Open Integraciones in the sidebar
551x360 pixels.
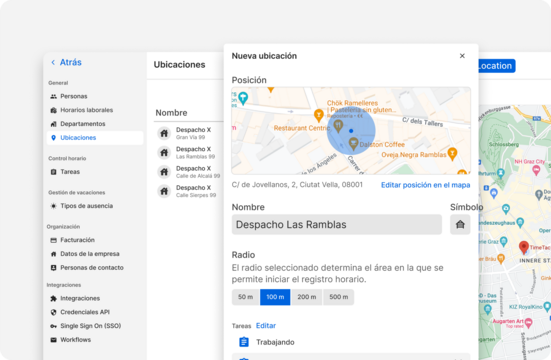80,298
